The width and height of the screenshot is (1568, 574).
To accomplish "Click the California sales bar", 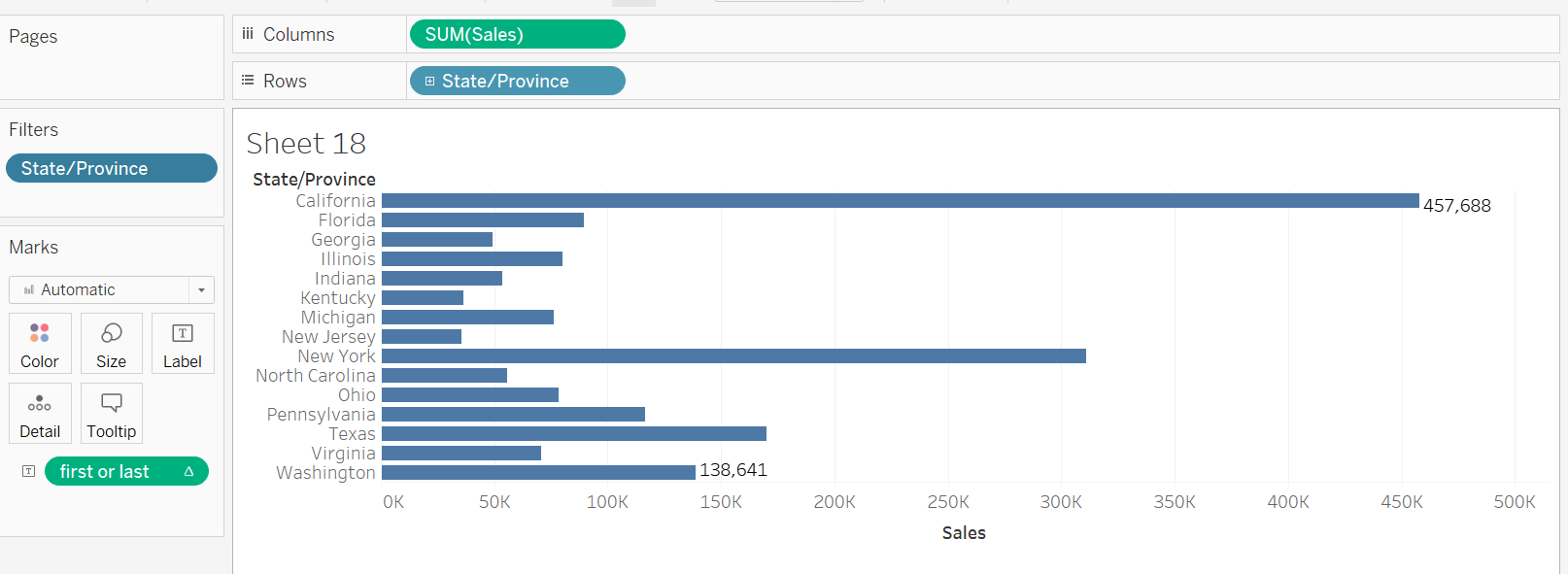I will pos(900,201).
